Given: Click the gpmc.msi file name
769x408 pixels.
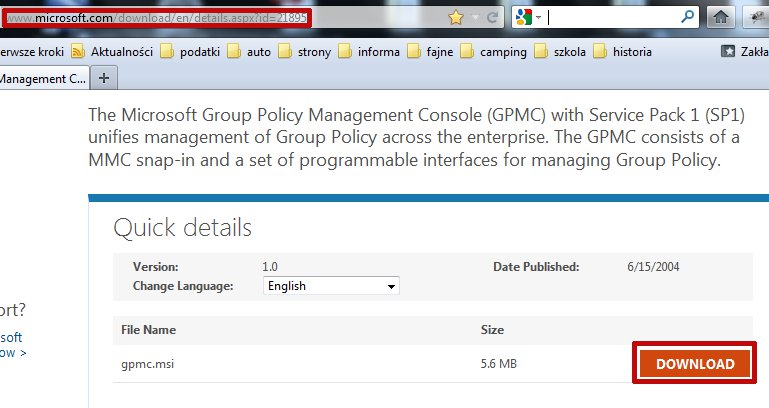Looking at the screenshot, I should coord(148,364).
